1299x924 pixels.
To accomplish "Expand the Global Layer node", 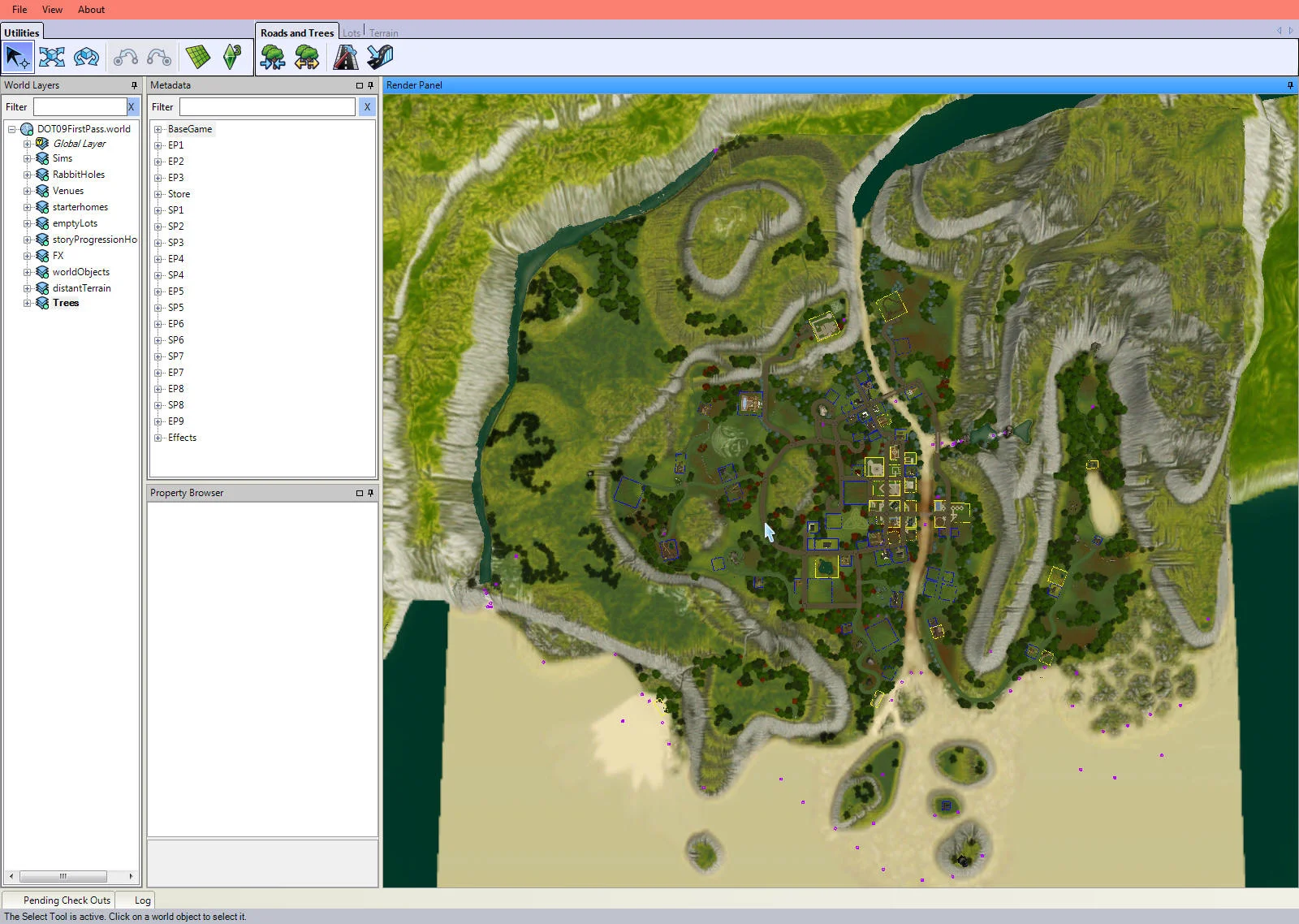I will [x=28, y=144].
